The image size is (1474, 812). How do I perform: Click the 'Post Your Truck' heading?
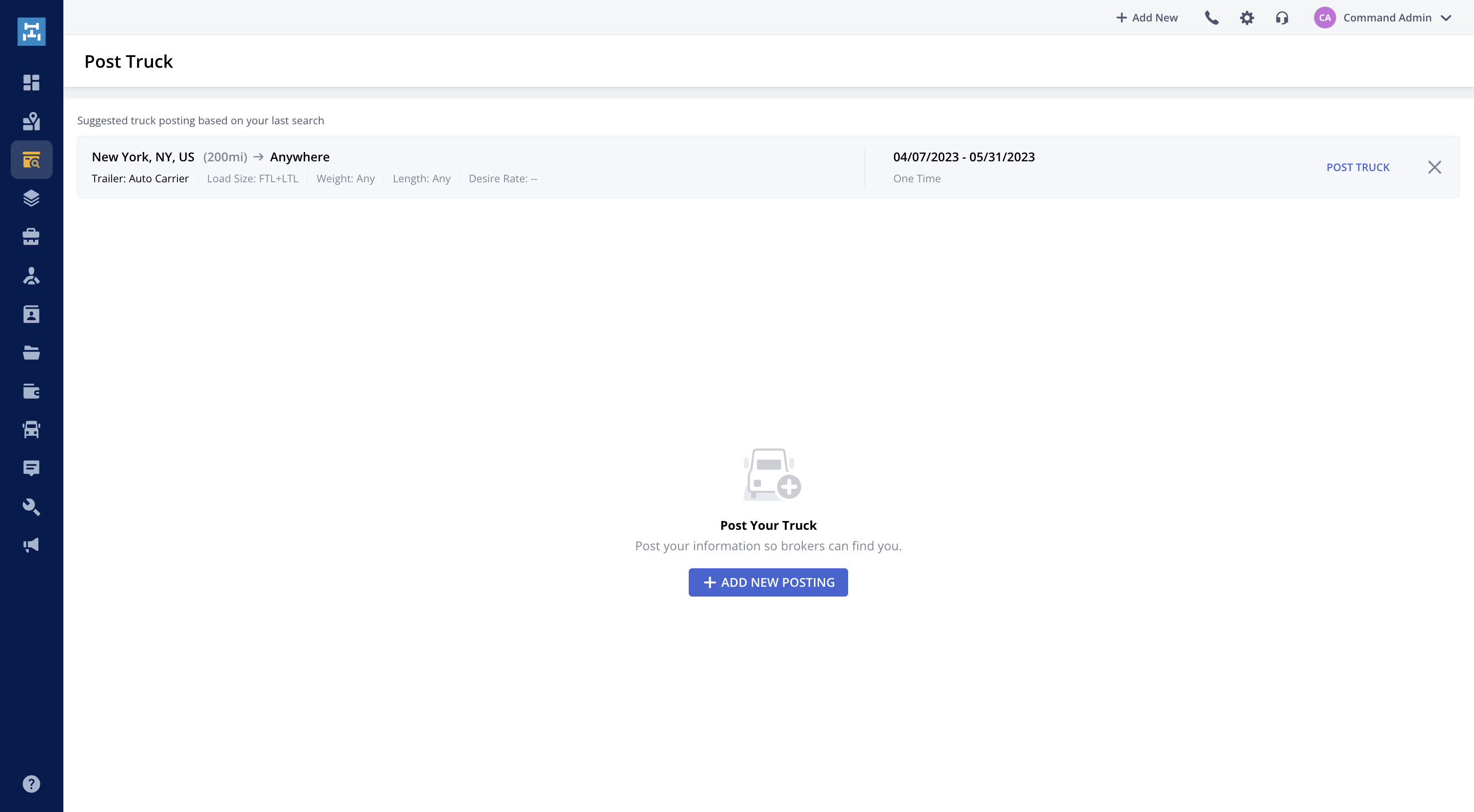[768, 525]
